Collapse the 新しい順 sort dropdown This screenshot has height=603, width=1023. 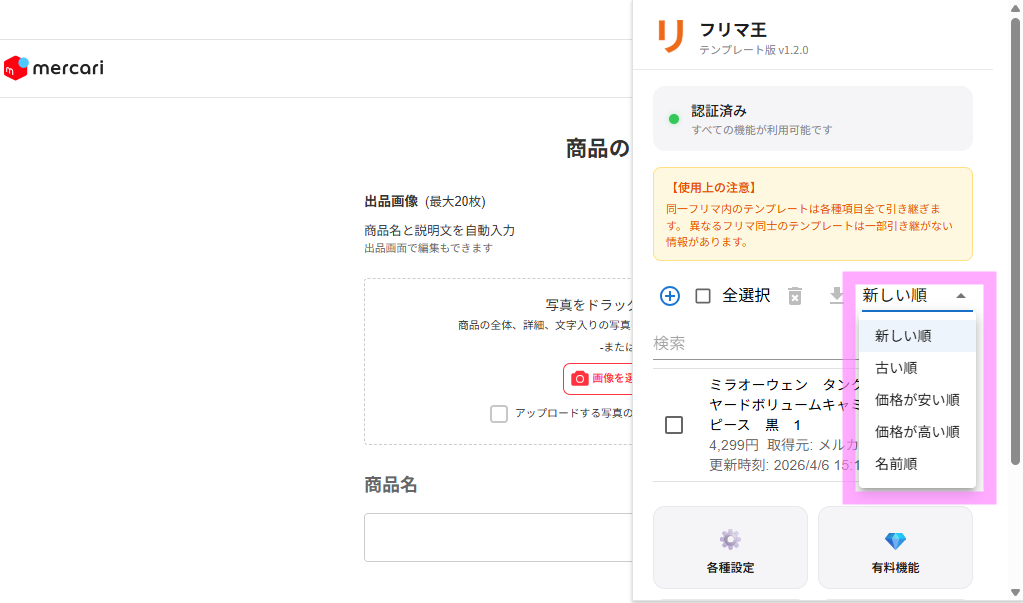(x=915, y=296)
